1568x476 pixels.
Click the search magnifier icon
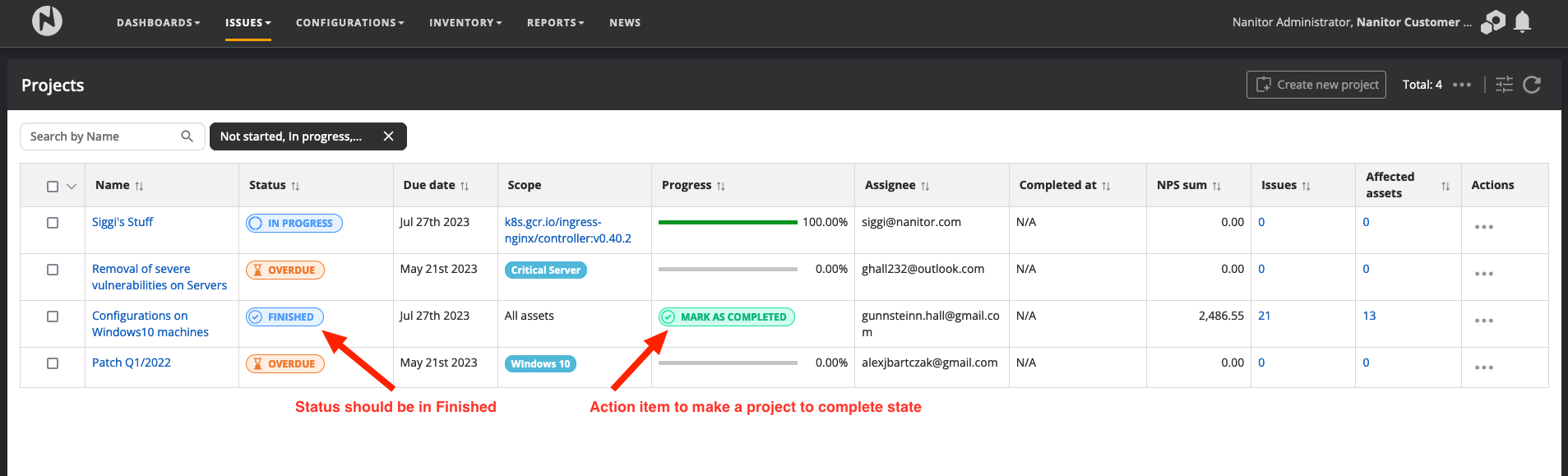click(x=187, y=136)
